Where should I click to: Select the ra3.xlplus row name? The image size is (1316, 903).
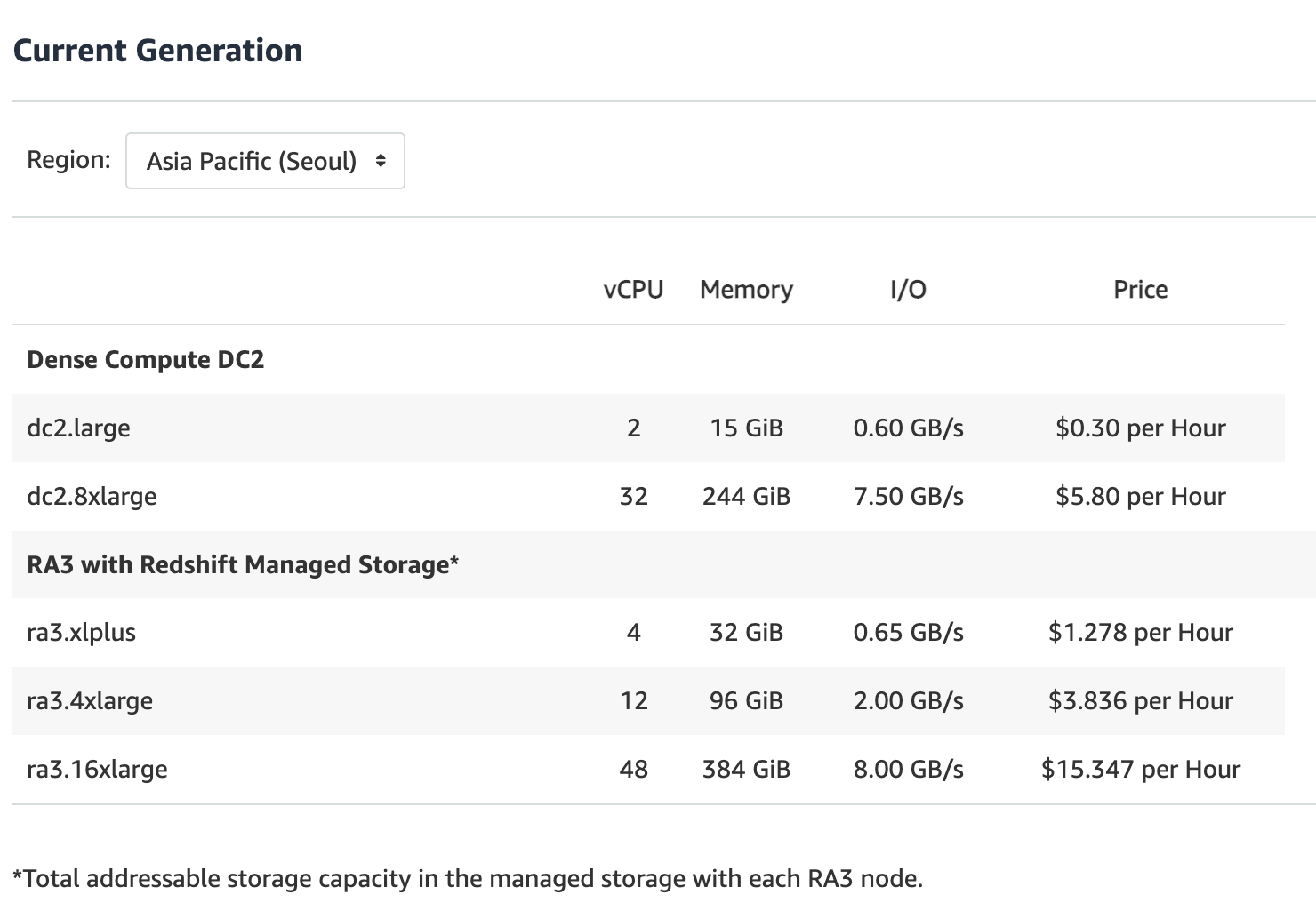click(82, 633)
